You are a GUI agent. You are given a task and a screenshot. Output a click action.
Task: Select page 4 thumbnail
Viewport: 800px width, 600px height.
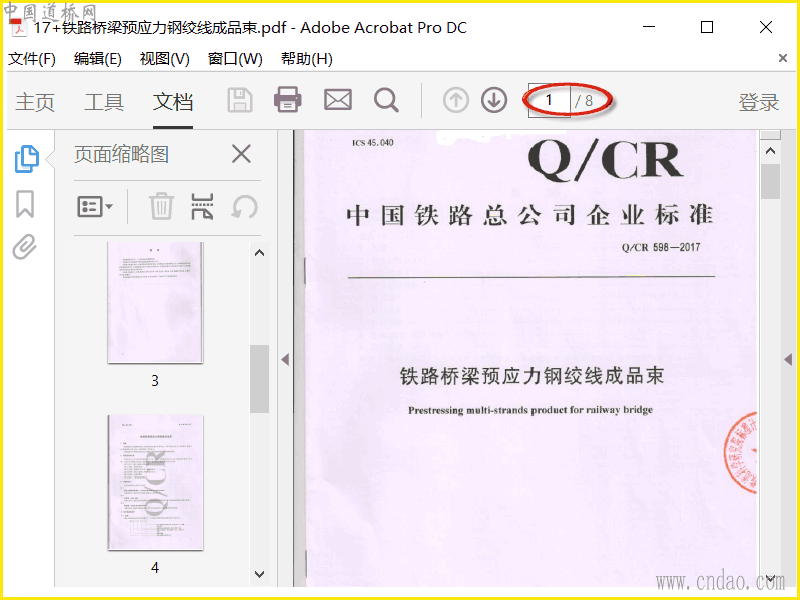[x=155, y=483]
